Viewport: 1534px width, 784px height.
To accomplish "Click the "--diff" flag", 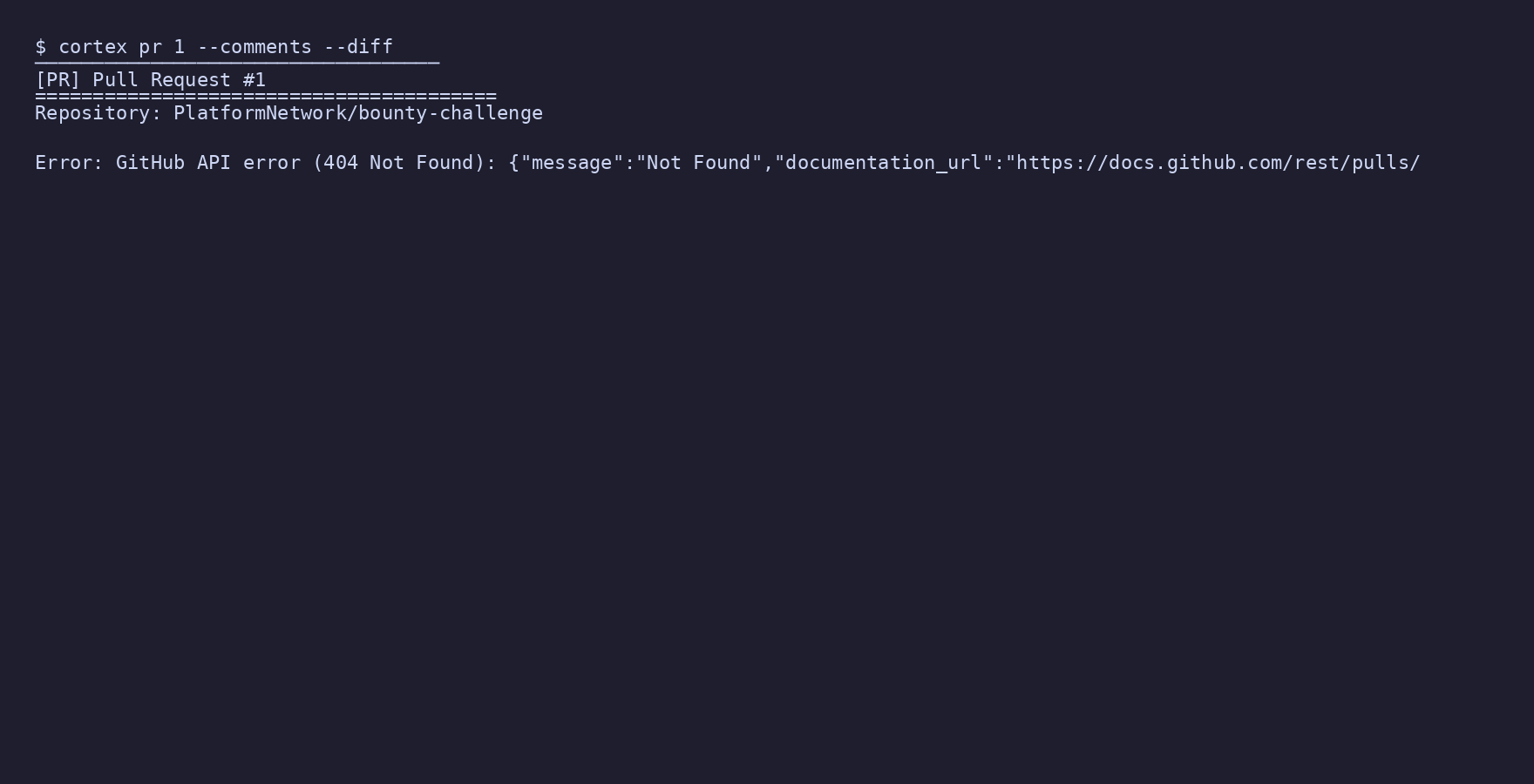I will tap(358, 47).
